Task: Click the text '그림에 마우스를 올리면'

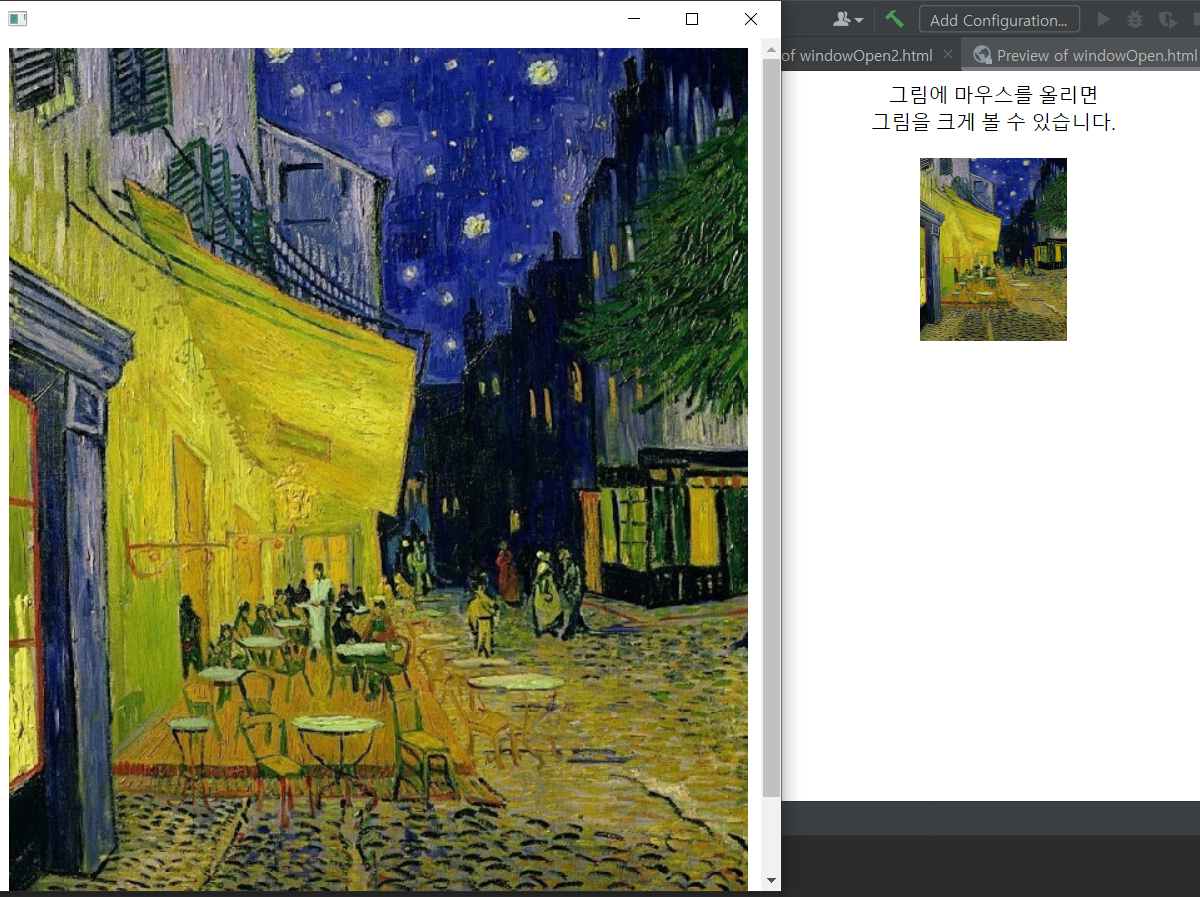Action: pos(993,95)
